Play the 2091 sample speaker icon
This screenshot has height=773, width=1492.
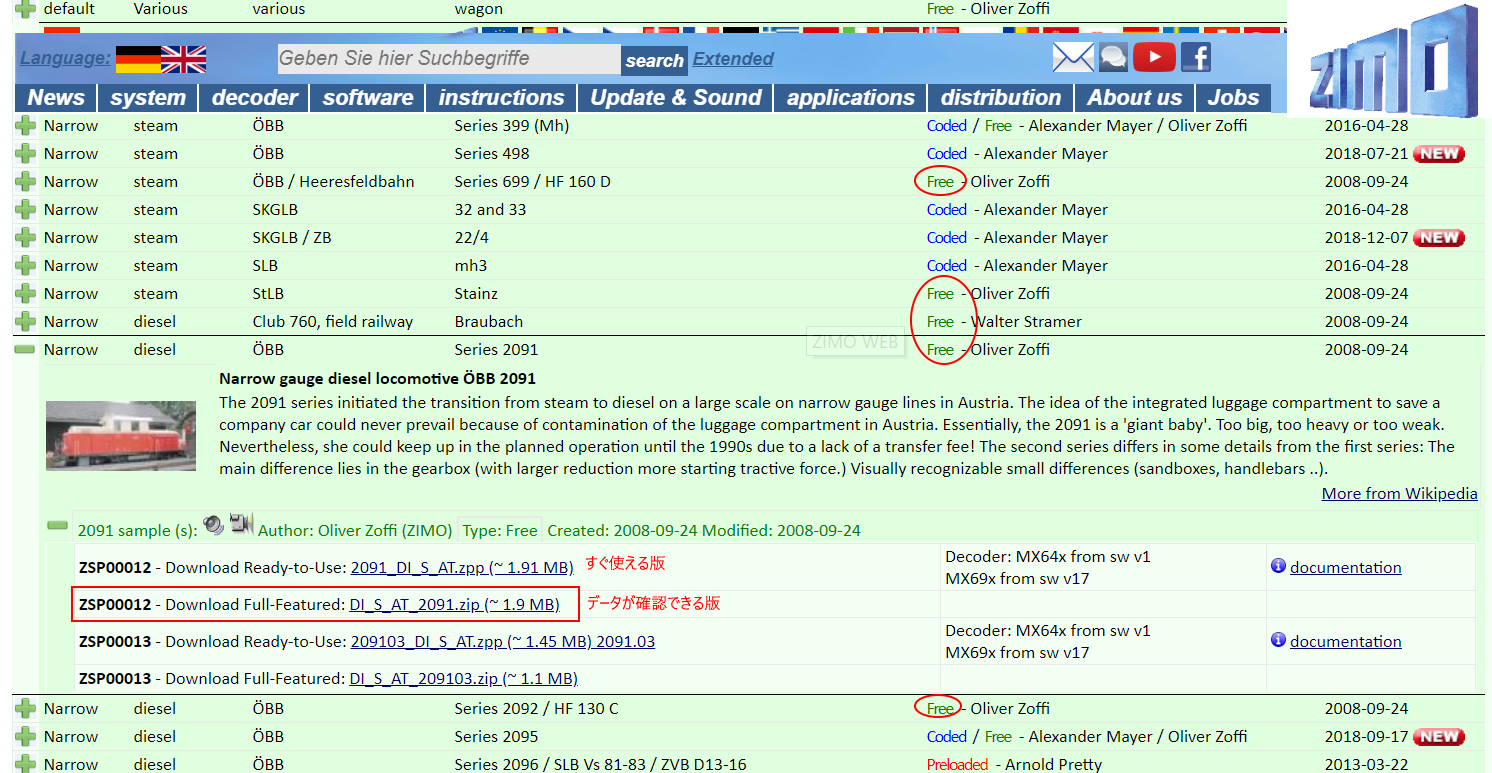coord(213,524)
